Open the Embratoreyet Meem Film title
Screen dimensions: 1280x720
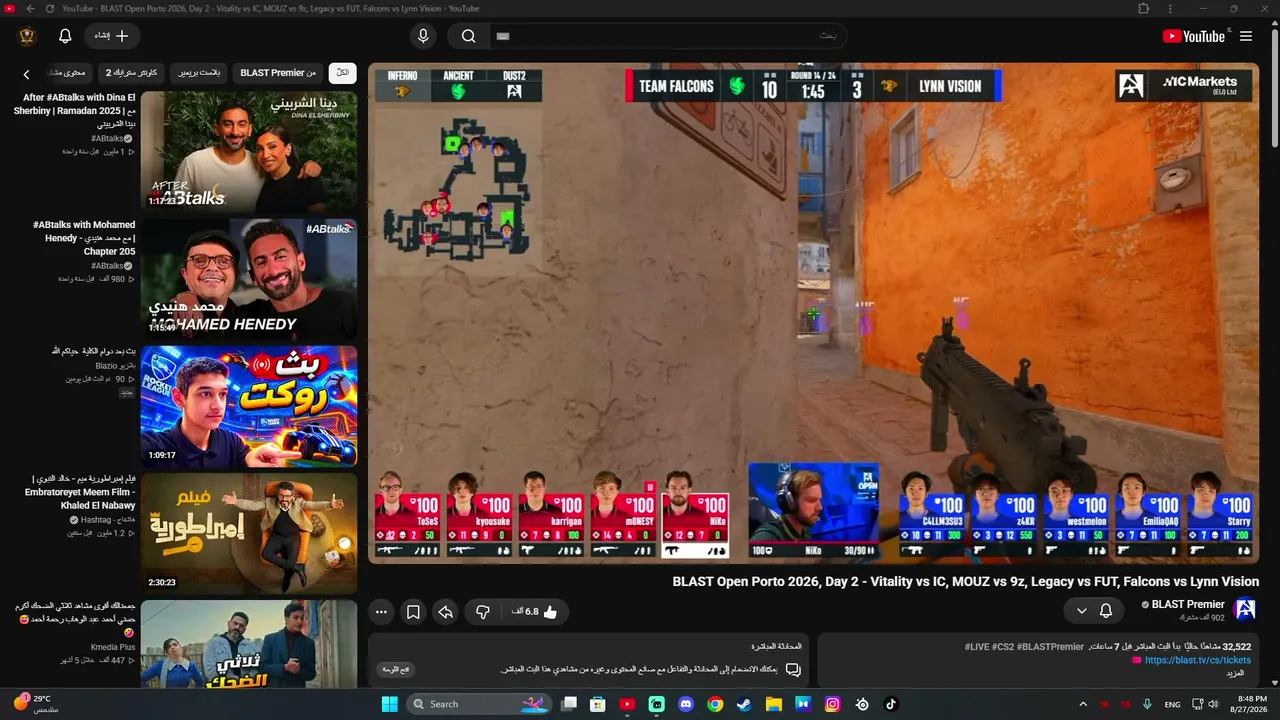click(x=81, y=491)
